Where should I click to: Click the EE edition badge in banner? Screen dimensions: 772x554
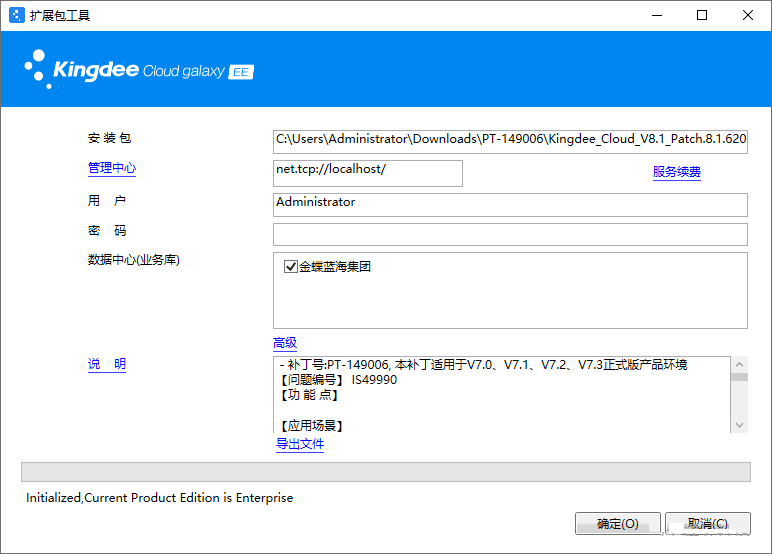241,72
